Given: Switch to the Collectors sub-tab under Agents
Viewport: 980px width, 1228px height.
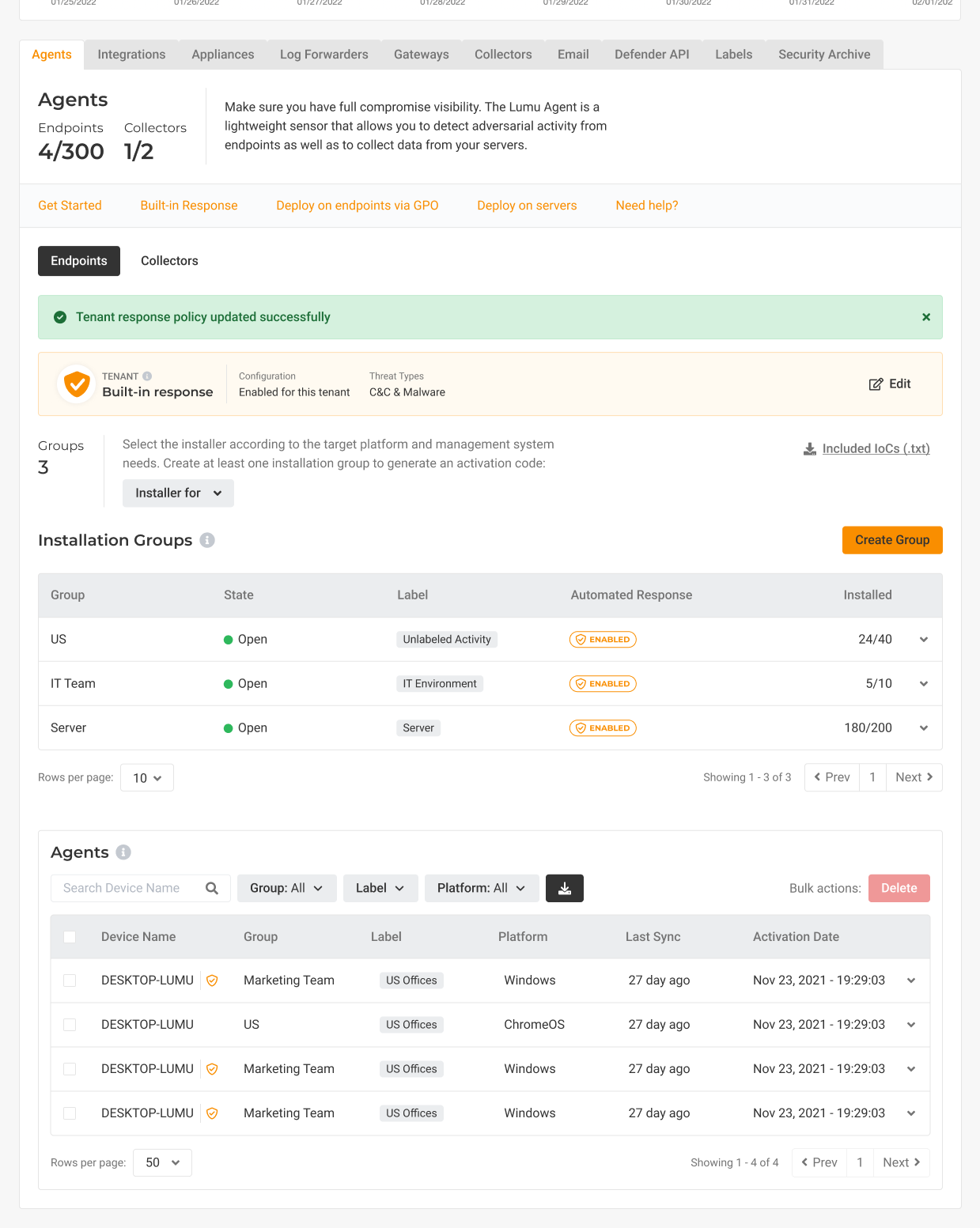Looking at the screenshot, I should [169, 261].
